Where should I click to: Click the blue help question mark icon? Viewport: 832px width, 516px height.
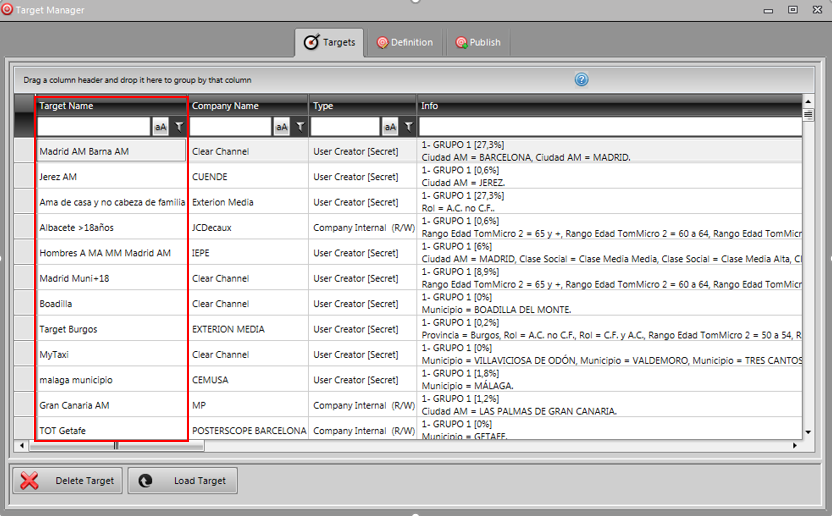point(581,80)
